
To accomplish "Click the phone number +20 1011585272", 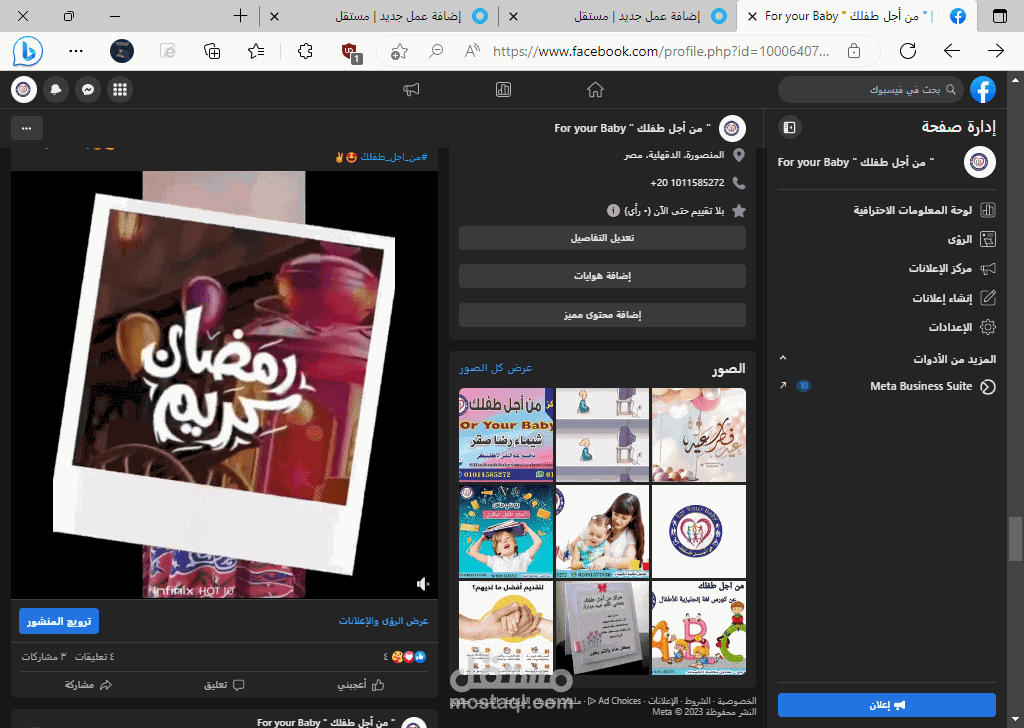I will pyautogui.click(x=687, y=183).
